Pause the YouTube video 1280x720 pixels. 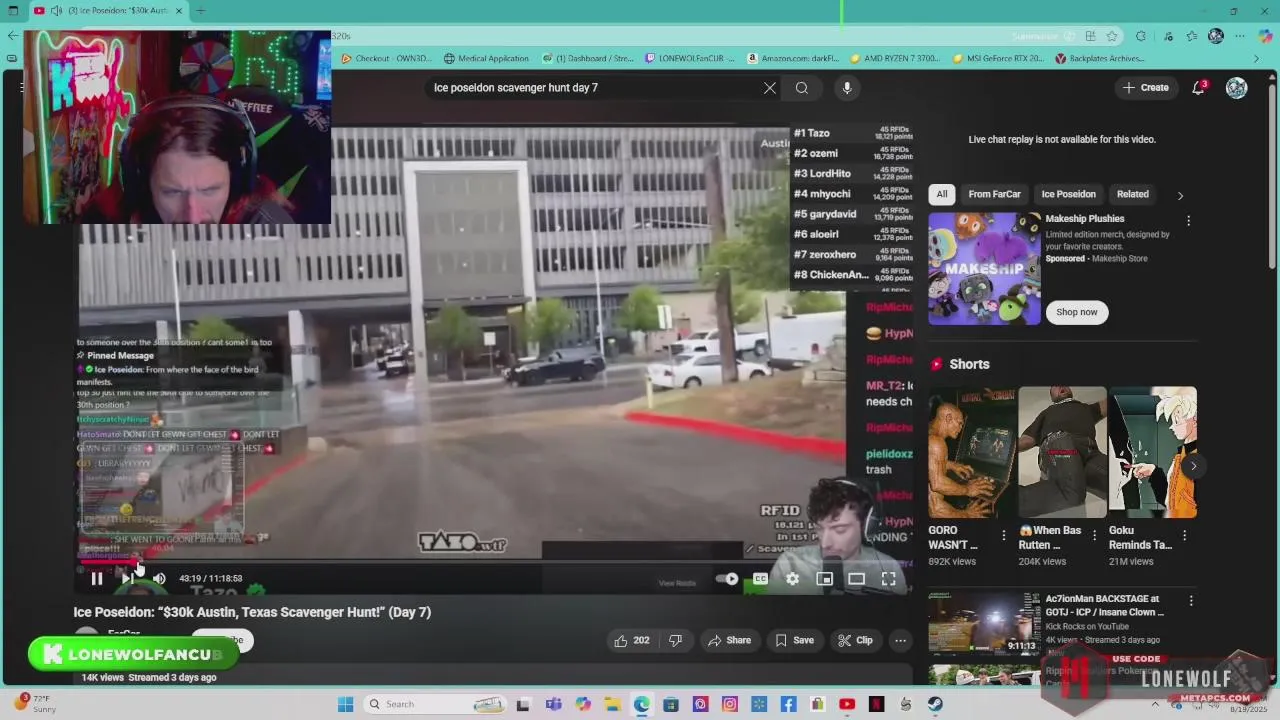click(x=97, y=578)
